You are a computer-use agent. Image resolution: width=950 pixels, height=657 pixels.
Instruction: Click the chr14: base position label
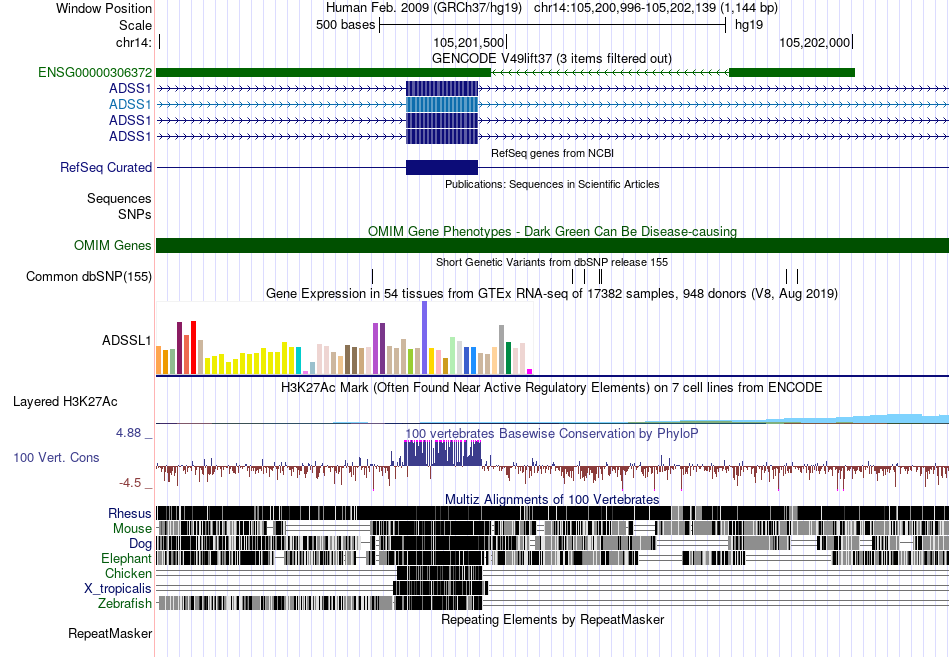(134, 42)
